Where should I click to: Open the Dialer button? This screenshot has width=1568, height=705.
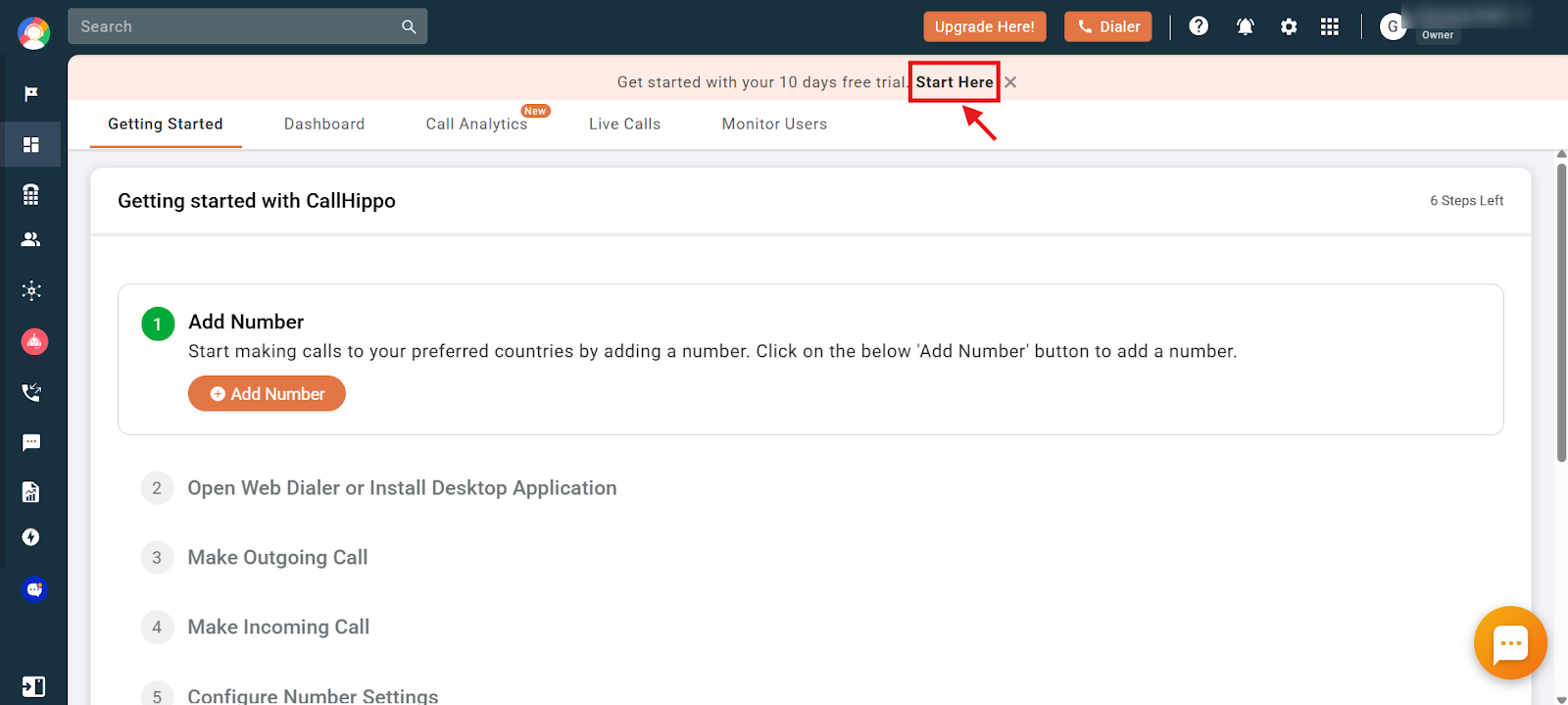tap(1108, 26)
